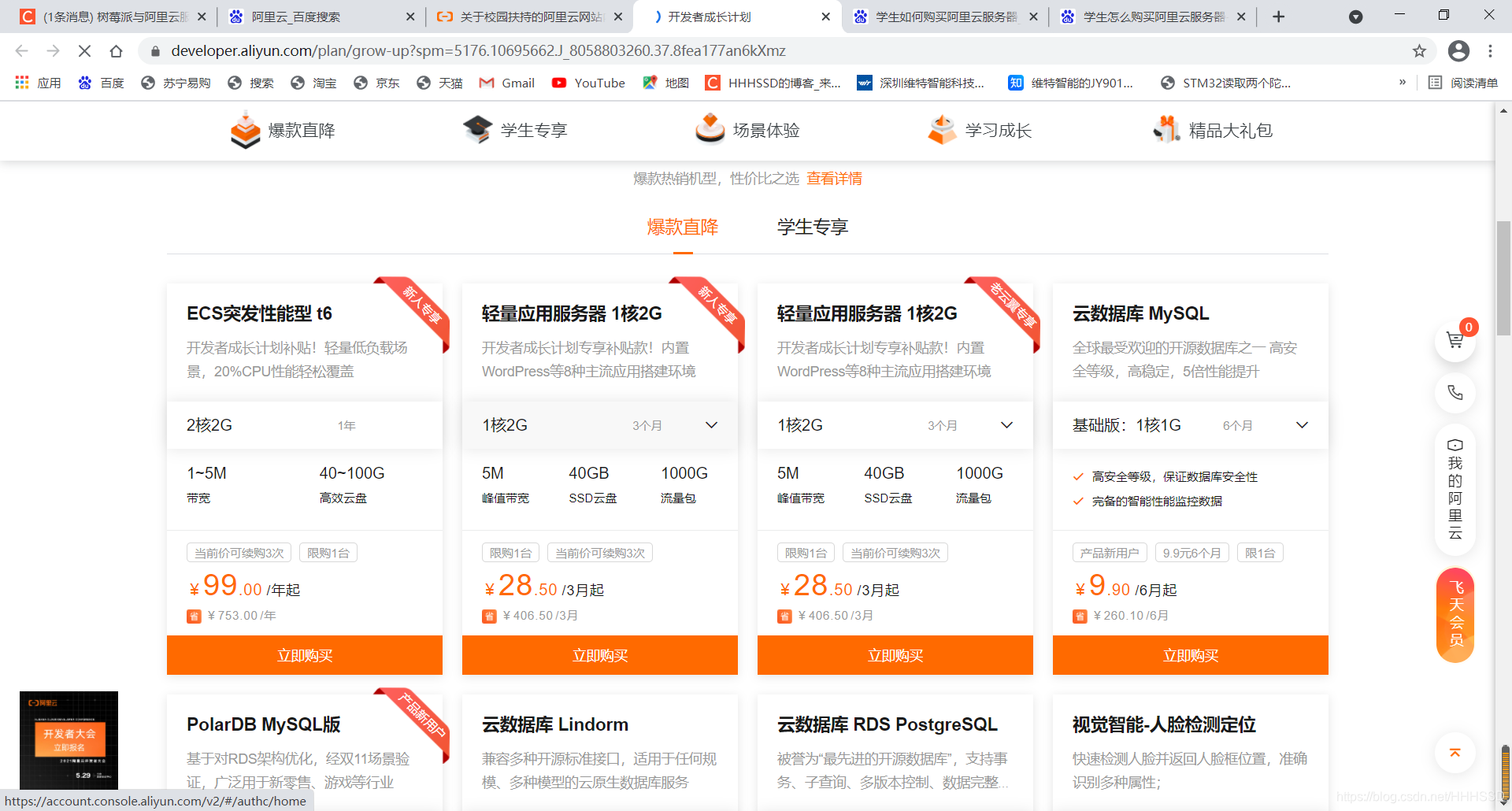Click the page vertical scrollbar thumb
The width and height of the screenshot is (1512, 811).
(1503, 279)
